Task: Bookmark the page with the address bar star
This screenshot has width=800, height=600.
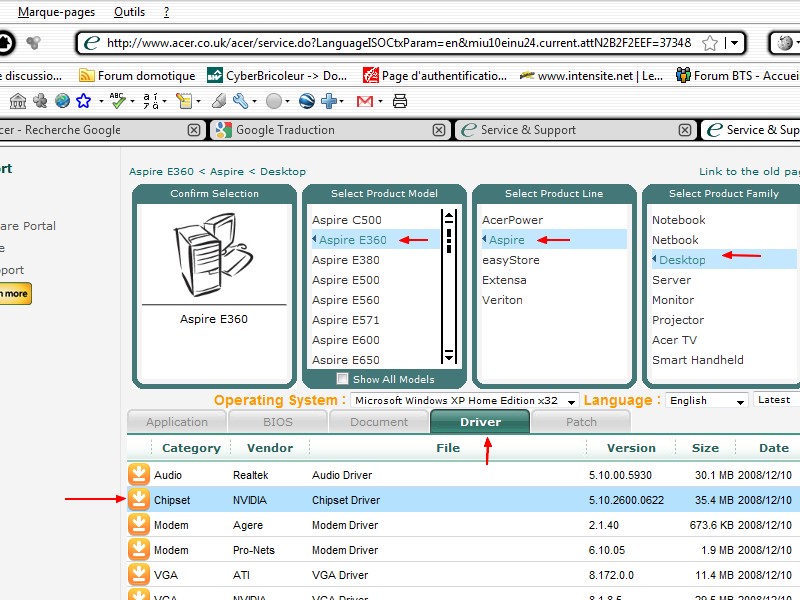Action: [710, 43]
